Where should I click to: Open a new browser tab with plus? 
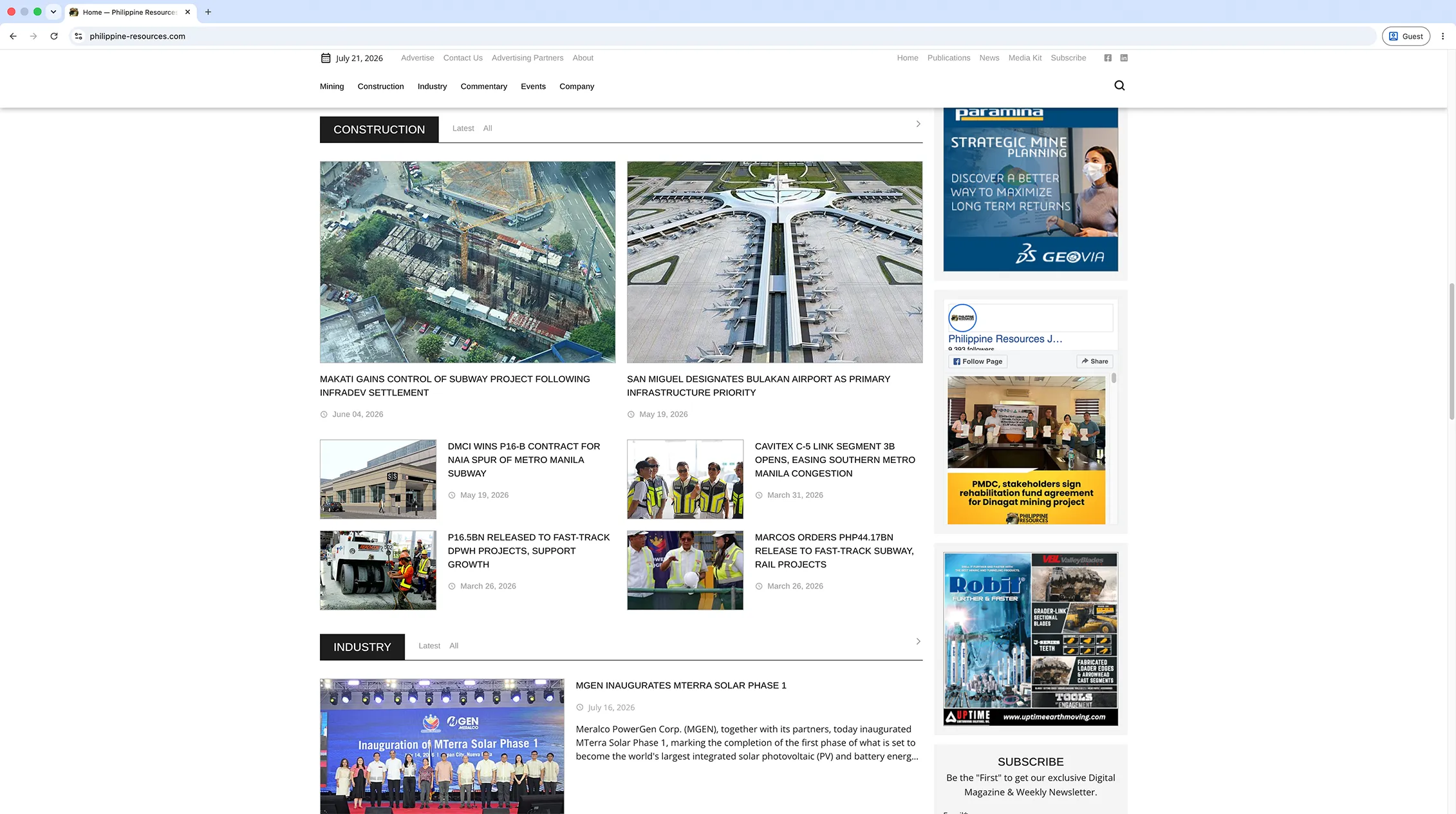pyautogui.click(x=208, y=12)
